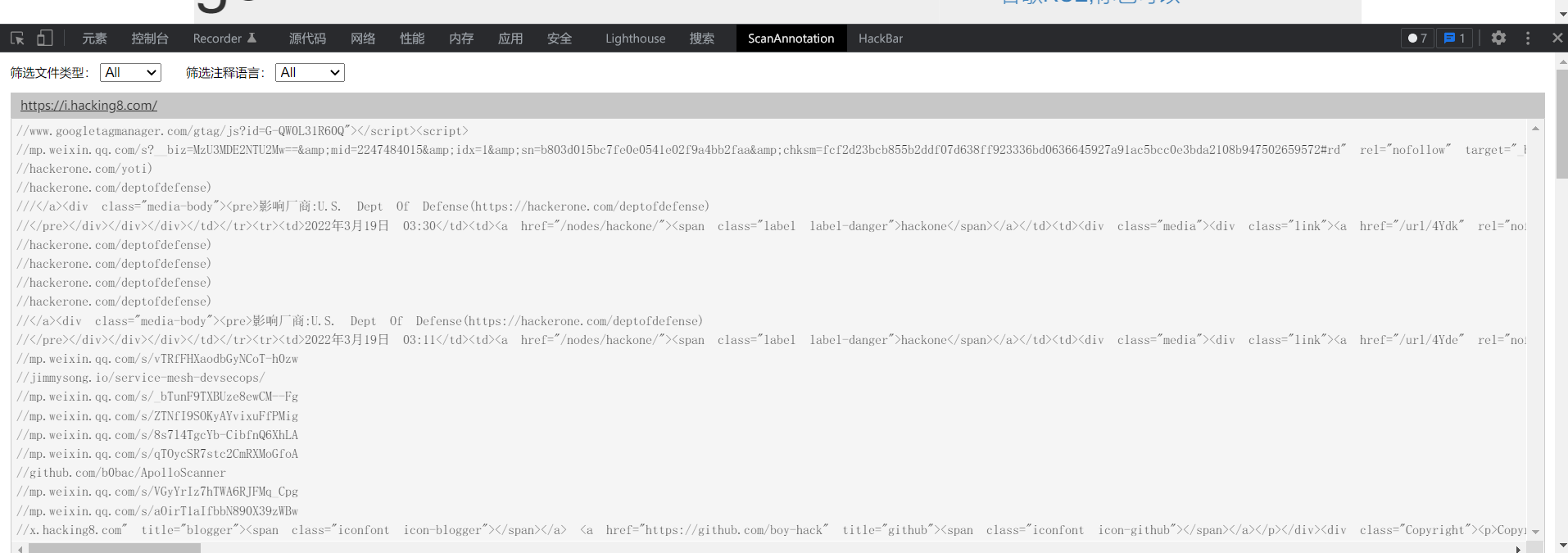Click the 筛选注释语言 label
The image size is (1568, 553).
click(x=225, y=73)
